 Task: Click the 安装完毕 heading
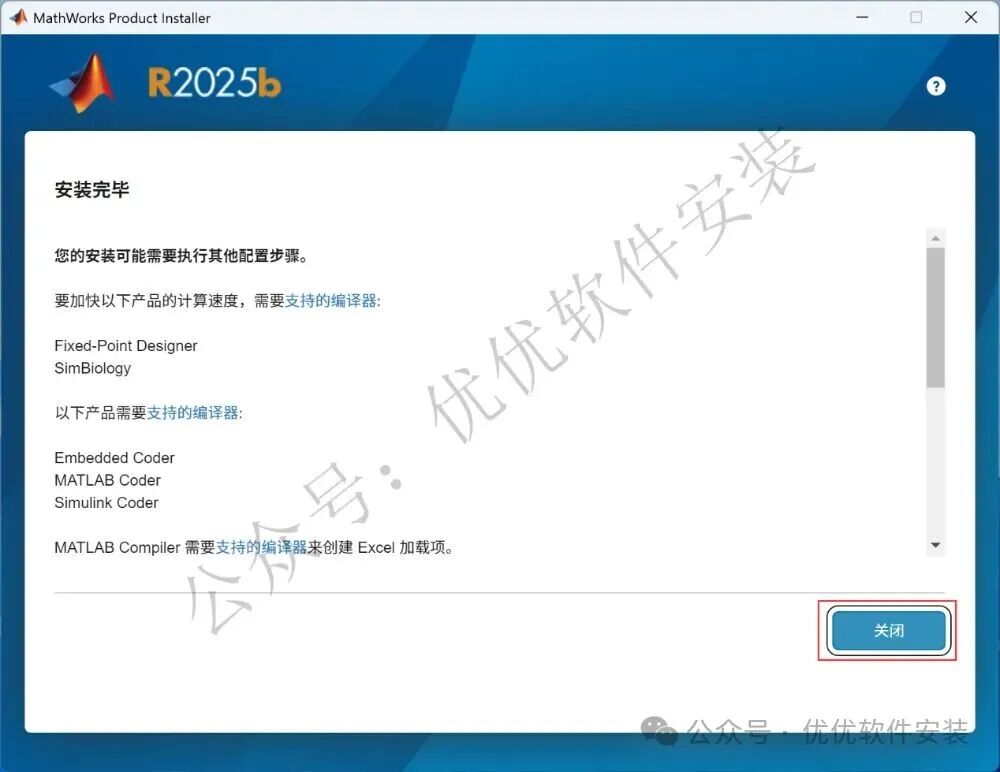click(92, 189)
